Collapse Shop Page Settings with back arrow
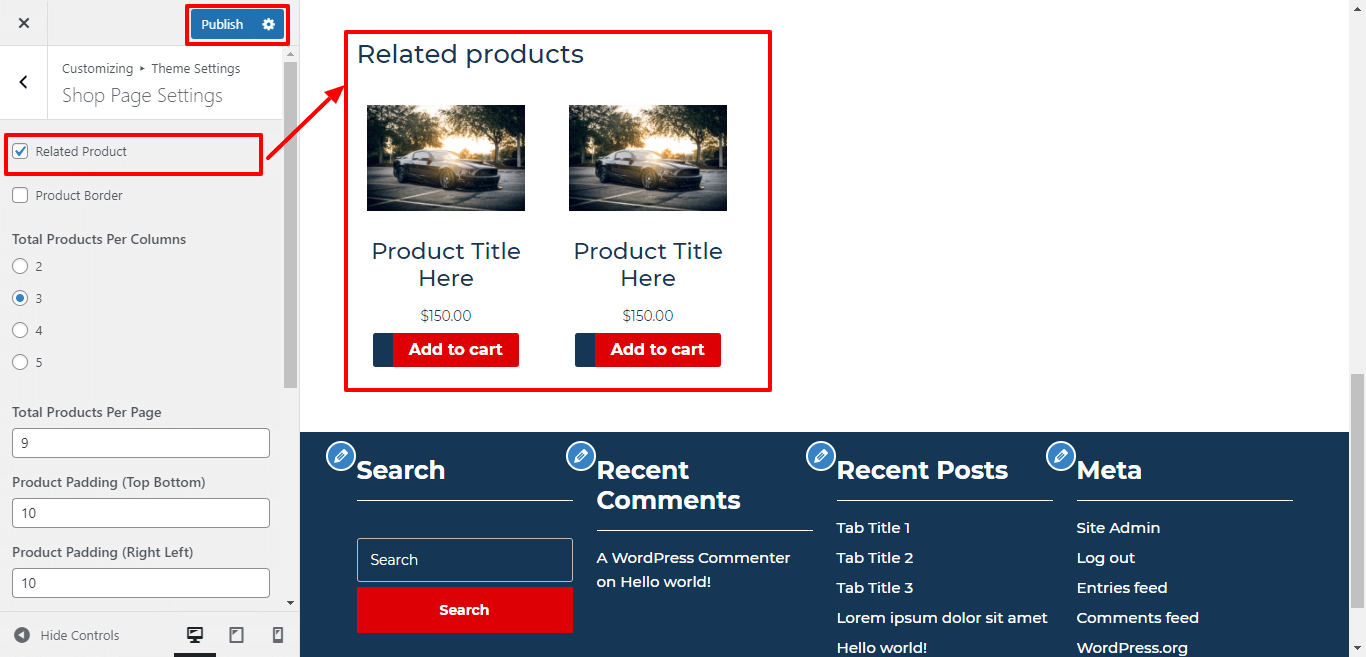 [x=23, y=82]
